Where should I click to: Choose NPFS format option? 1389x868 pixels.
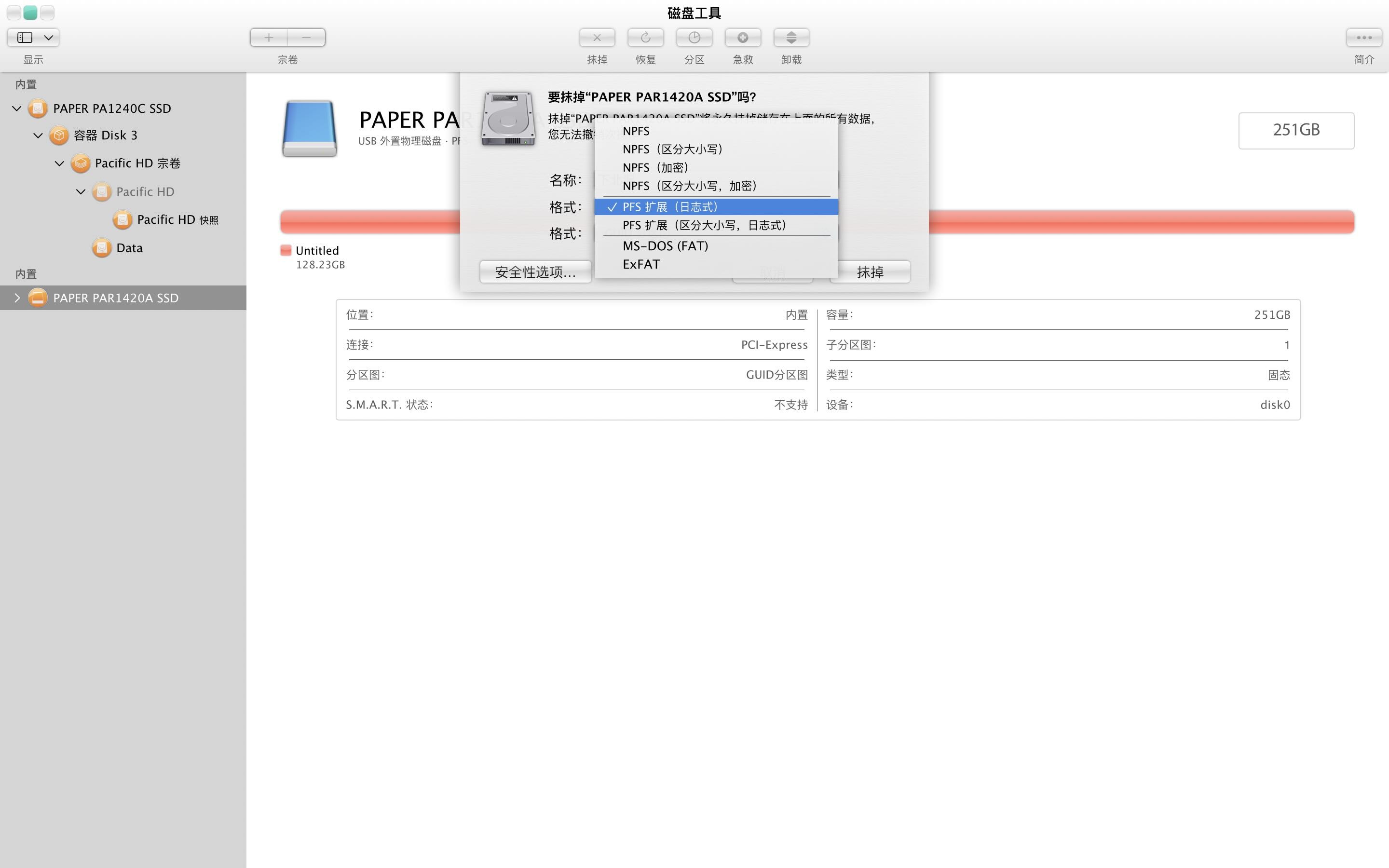pos(716,131)
